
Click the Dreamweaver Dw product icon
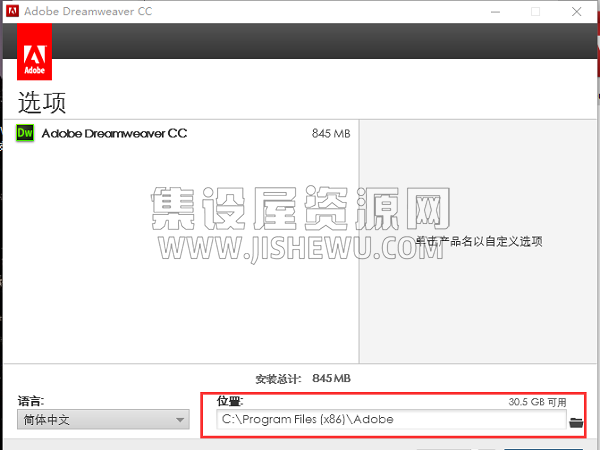tap(25, 133)
